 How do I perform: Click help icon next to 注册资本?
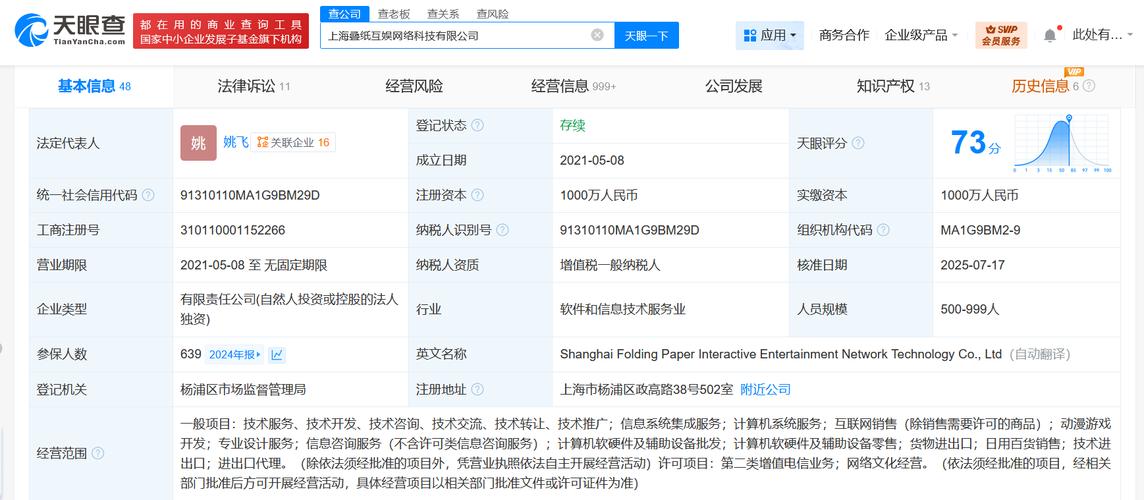point(477,195)
